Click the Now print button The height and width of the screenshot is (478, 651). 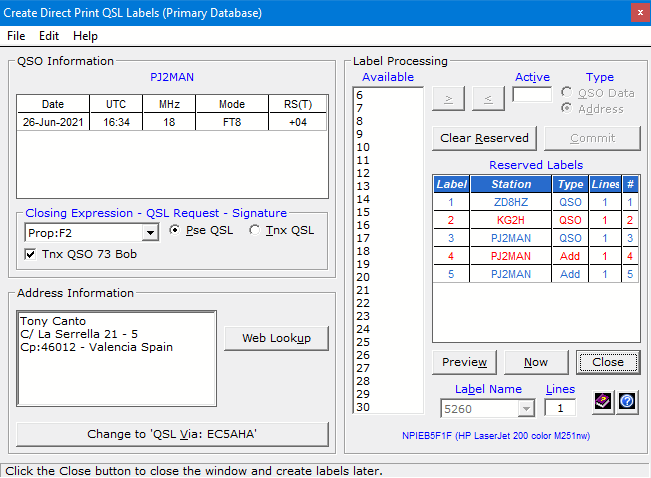pyautogui.click(x=536, y=362)
